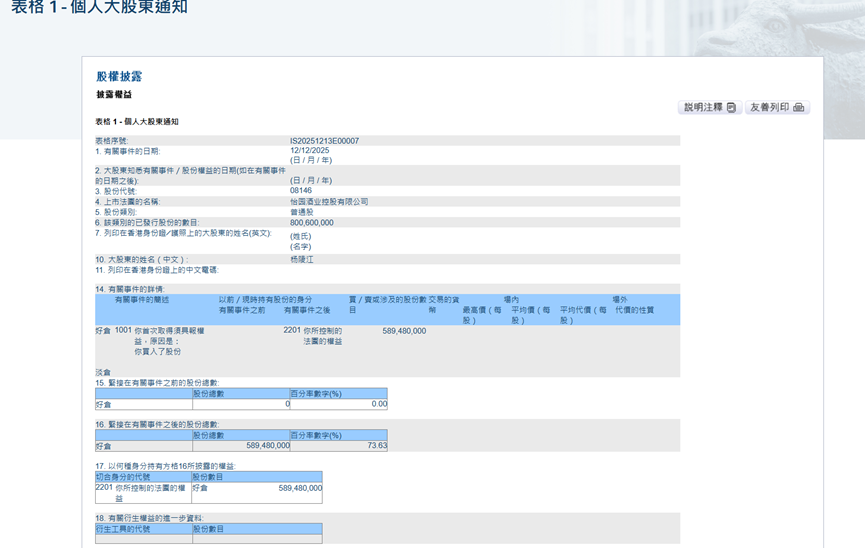Click code 2201 in section 17 table
The height and width of the screenshot is (548, 865).
[104, 488]
